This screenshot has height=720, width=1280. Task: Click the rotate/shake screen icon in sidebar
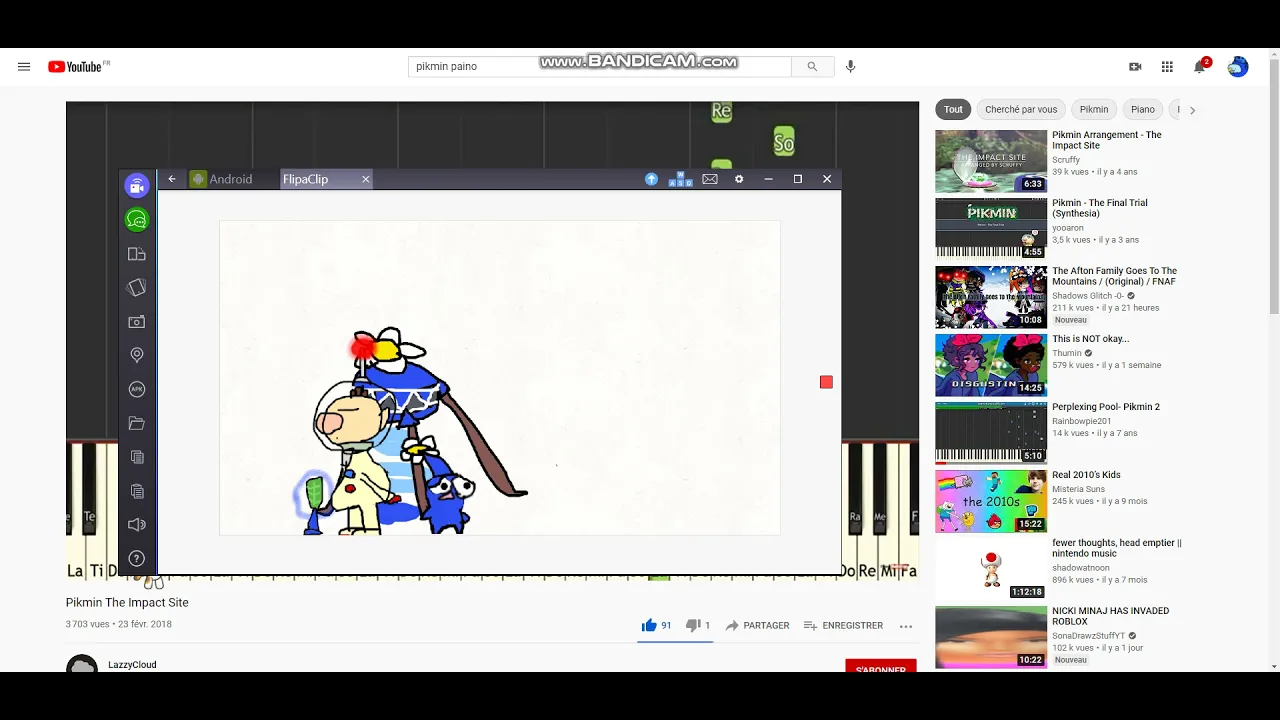[137, 288]
